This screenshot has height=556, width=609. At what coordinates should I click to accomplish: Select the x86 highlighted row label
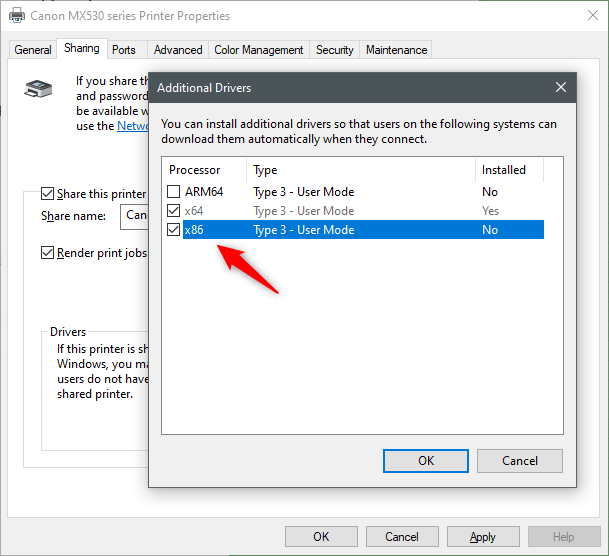pyautogui.click(x=194, y=230)
